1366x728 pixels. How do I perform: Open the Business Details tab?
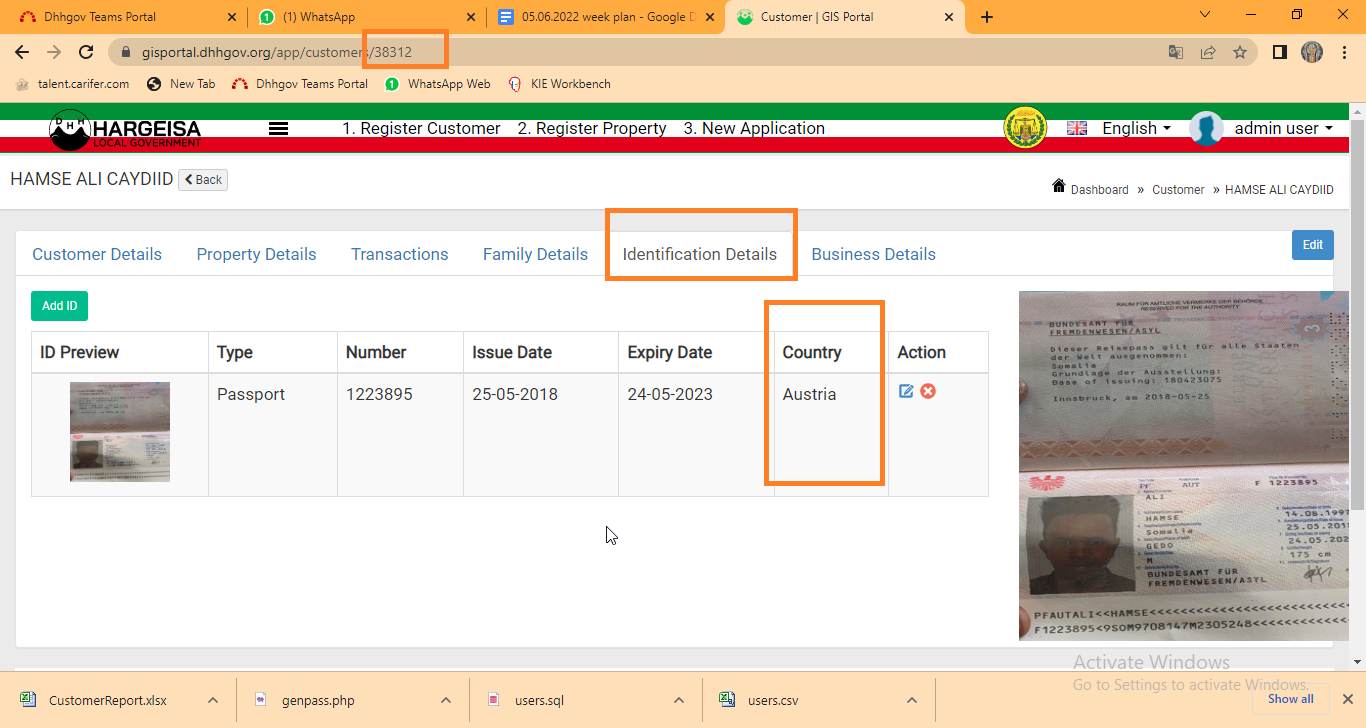[x=873, y=254]
